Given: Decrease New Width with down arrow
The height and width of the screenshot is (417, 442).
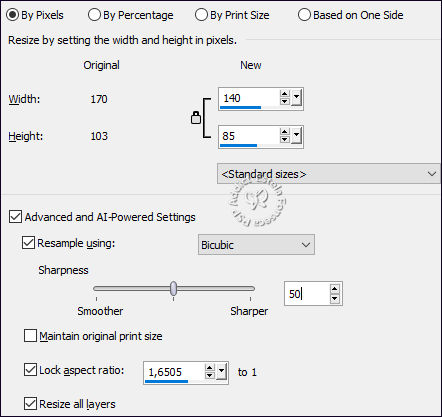Looking at the screenshot, I should tap(284, 101).
